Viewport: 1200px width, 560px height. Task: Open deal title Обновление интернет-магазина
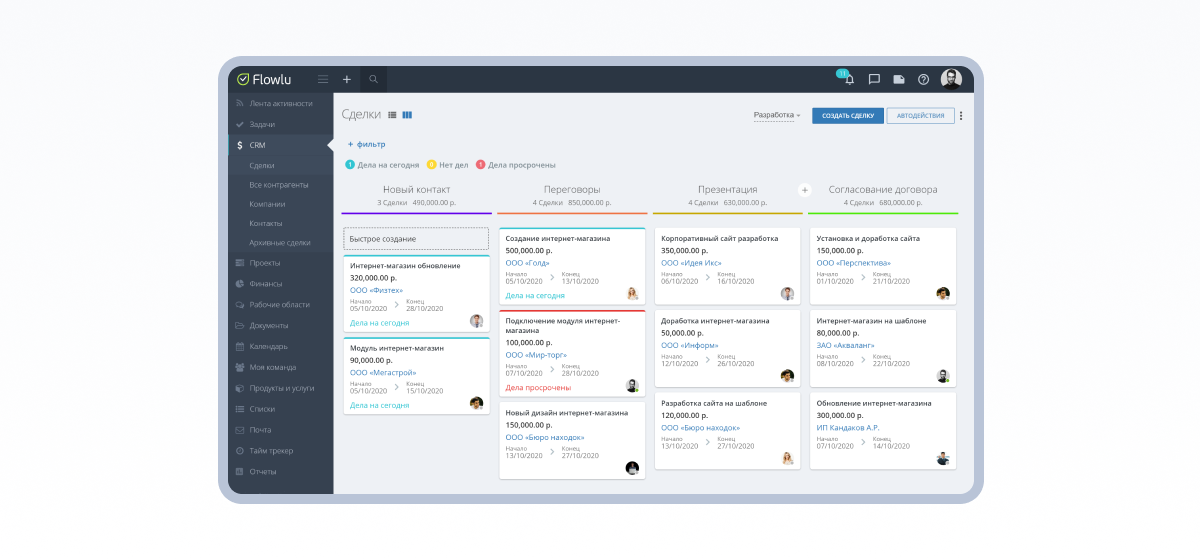click(874, 403)
